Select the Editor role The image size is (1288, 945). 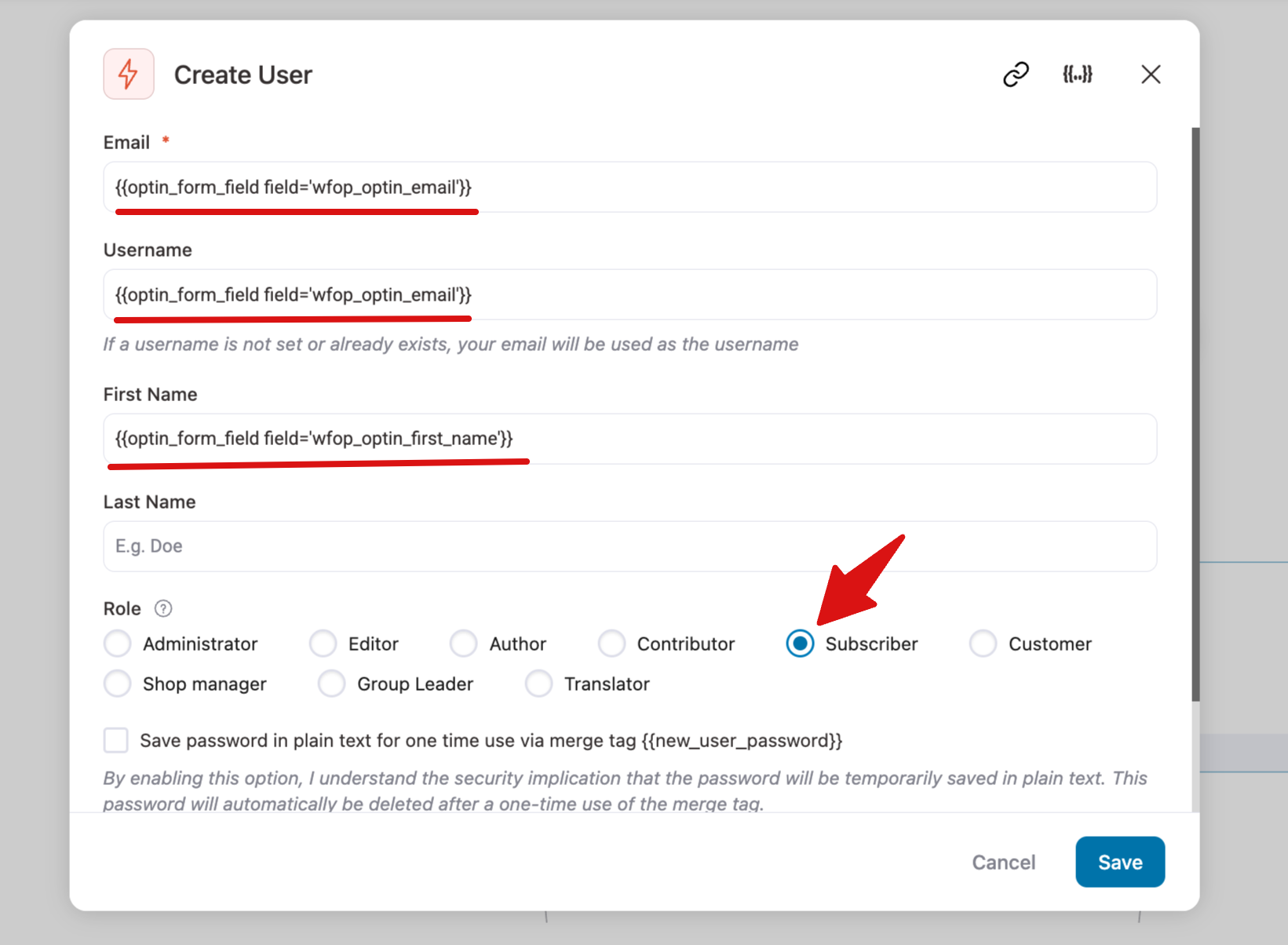pyautogui.click(x=323, y=644)
